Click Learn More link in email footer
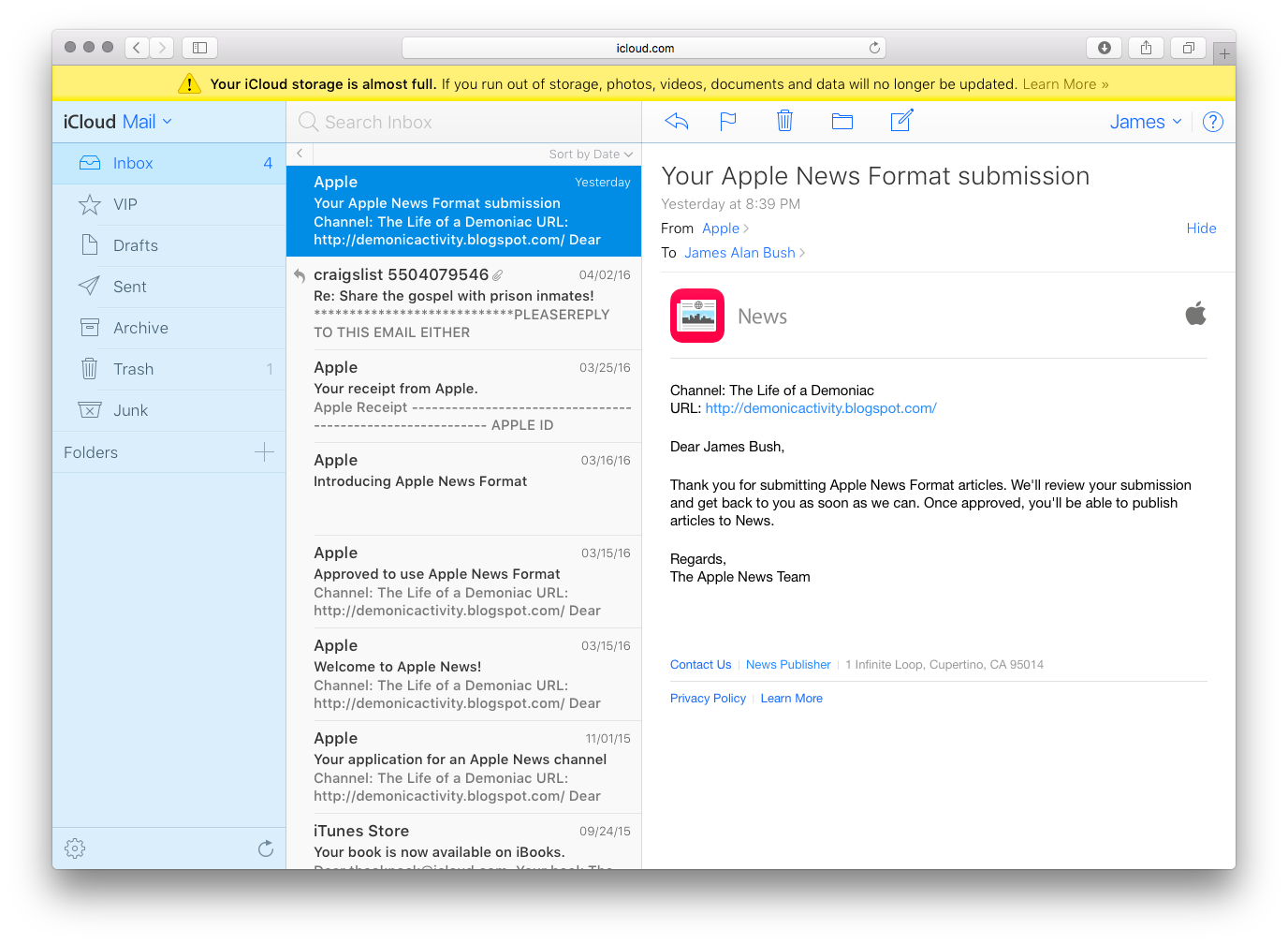Screen dimensions: 1288x944 tap(791, 699)
